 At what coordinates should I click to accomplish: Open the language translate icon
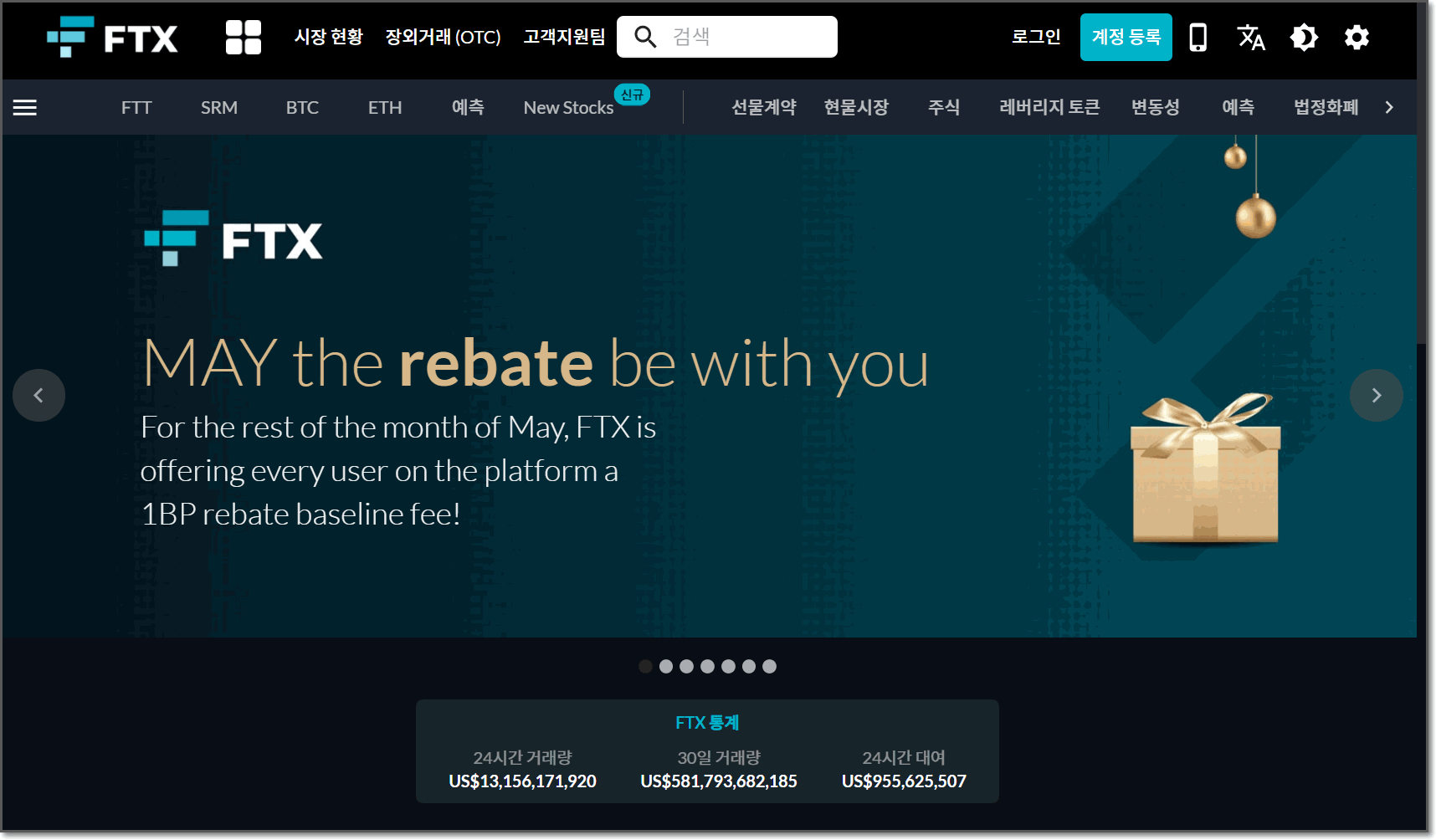[1250, 38]
